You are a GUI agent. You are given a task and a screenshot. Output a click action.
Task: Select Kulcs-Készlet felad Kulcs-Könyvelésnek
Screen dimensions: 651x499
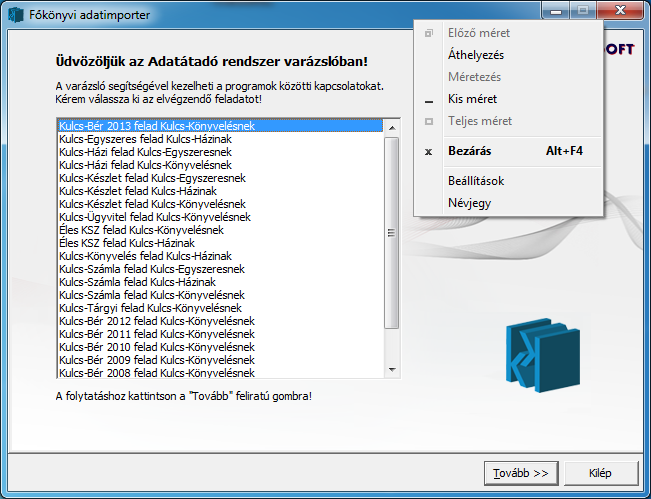tap(220, 204)
